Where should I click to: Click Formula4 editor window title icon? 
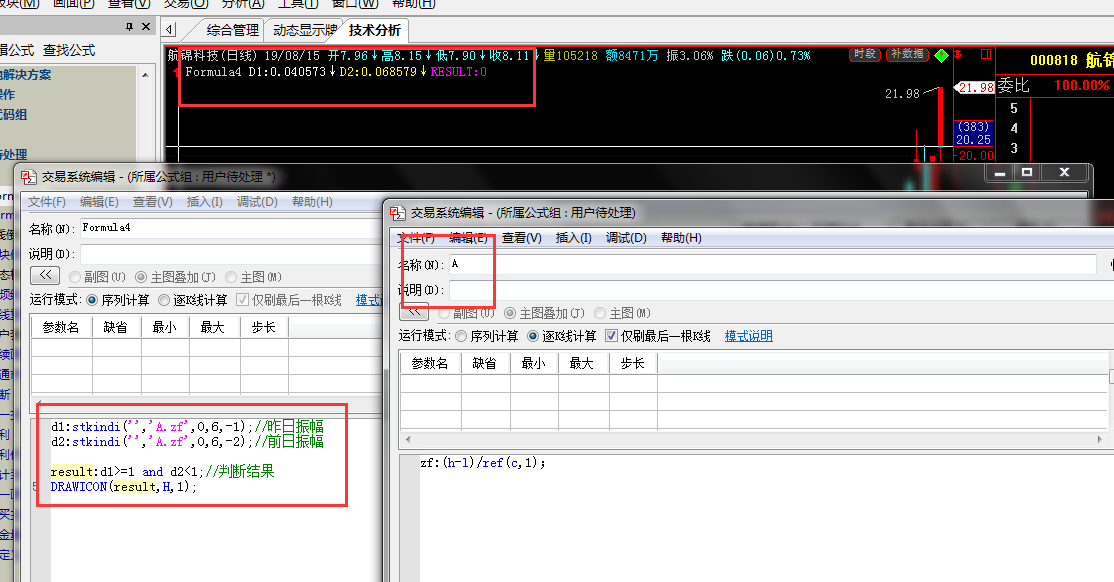point(28,176)
